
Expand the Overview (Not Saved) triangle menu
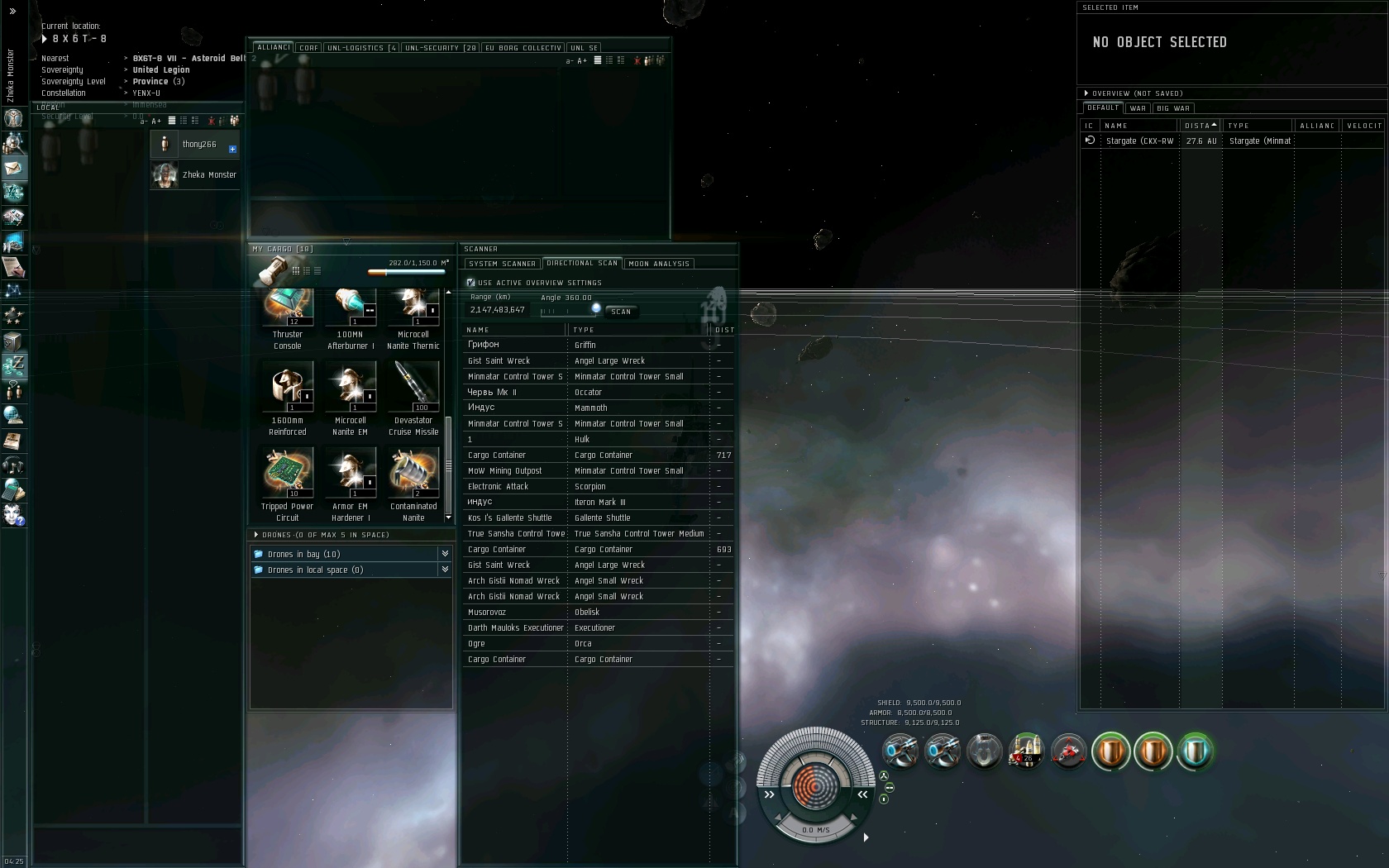[x=1086, y=93]
